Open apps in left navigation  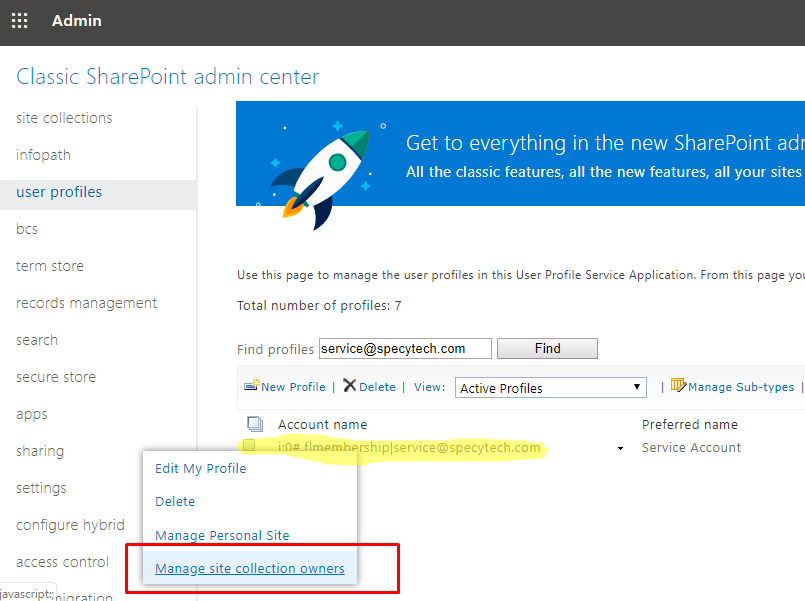coord(32,414)
